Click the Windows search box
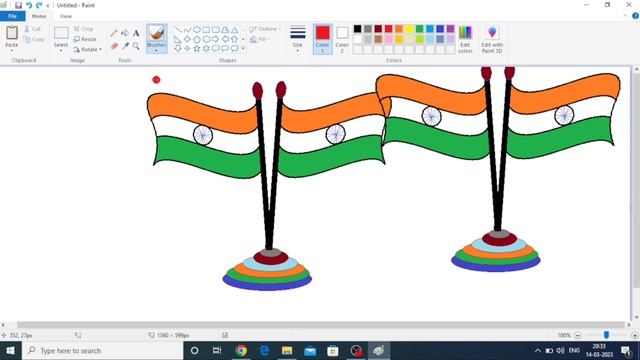This screenshot has width=640, height=360. pyautogui.click(x=102, y=351)
